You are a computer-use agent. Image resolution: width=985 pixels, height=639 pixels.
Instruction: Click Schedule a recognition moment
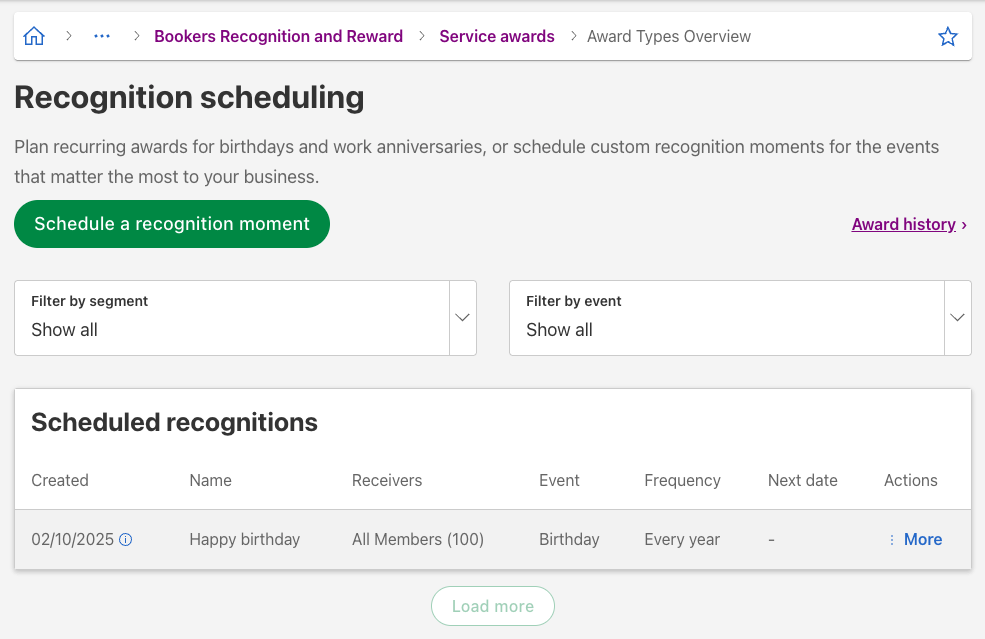pyautogui.click(x=171, y=224)
